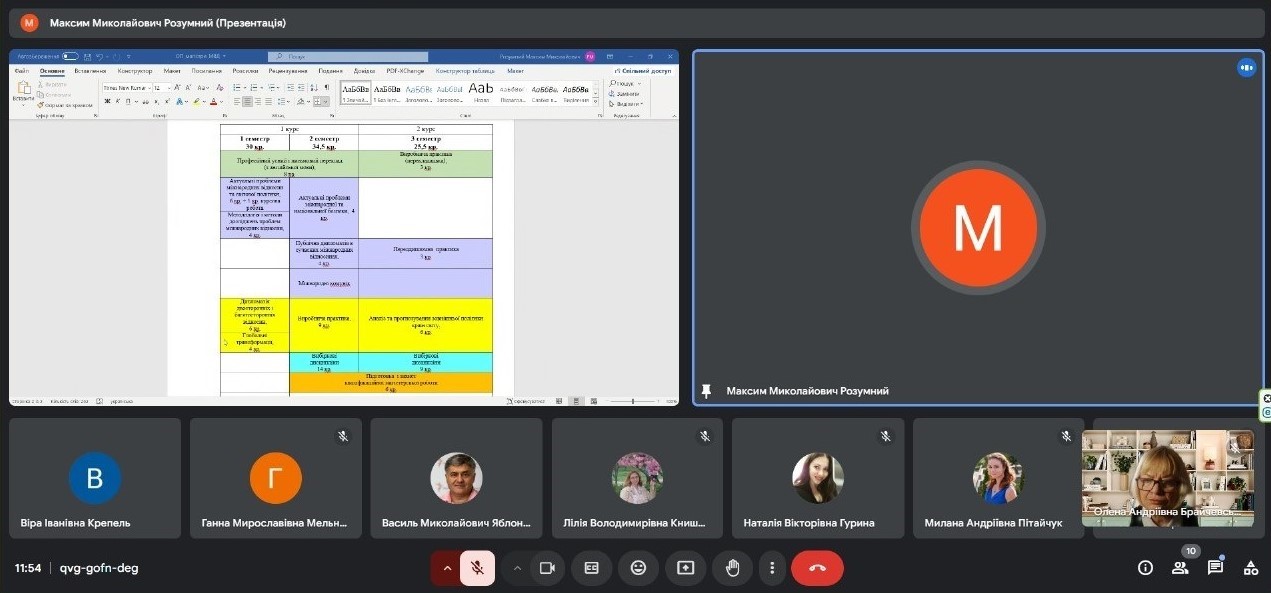Select Віра Іванівна Крепель participant tile

95,478
